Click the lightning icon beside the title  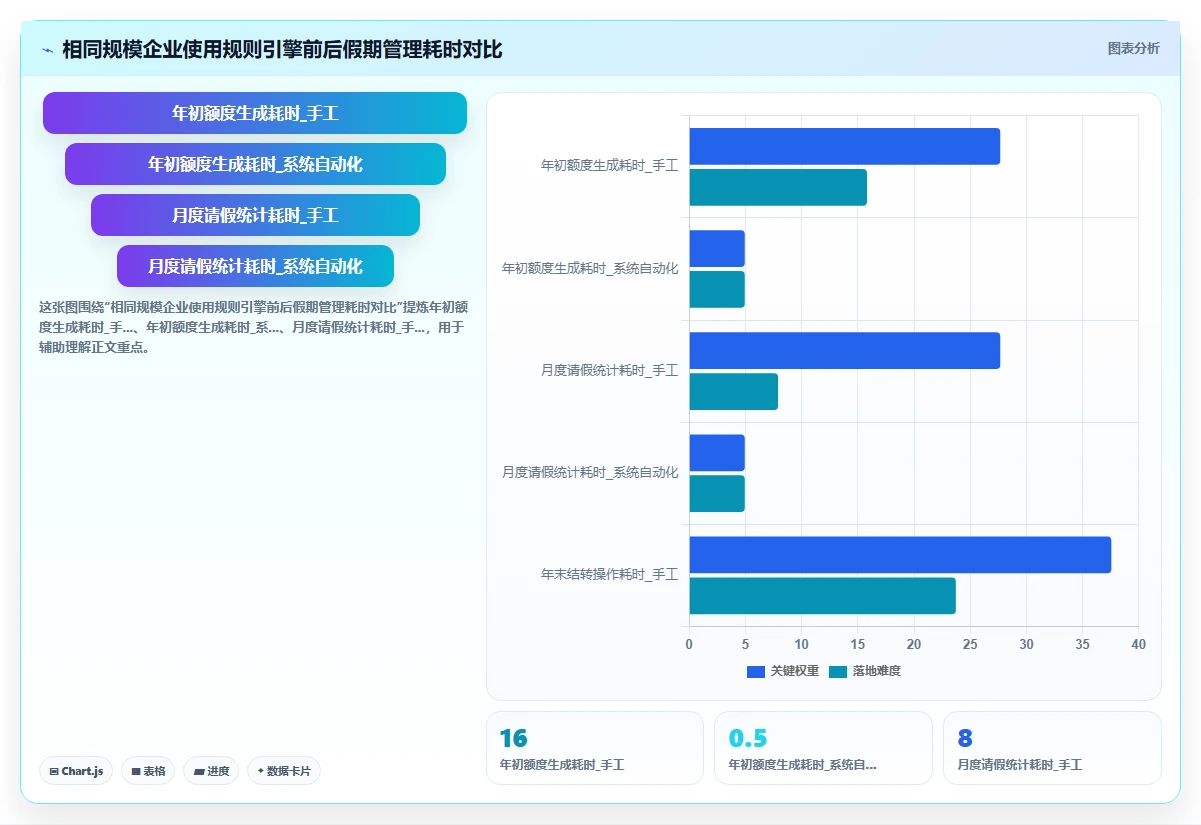click(x=48, y=50)
